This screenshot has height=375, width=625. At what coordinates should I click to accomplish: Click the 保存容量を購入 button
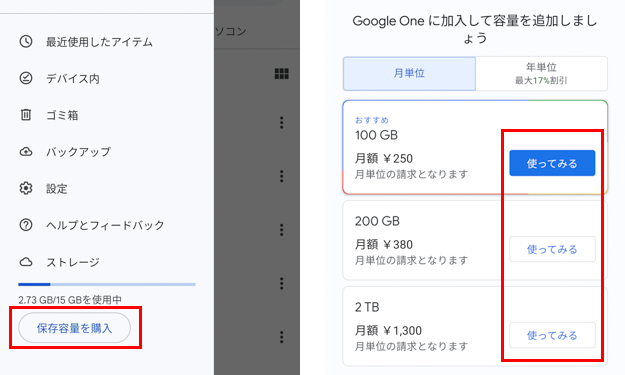click(75, 328)
